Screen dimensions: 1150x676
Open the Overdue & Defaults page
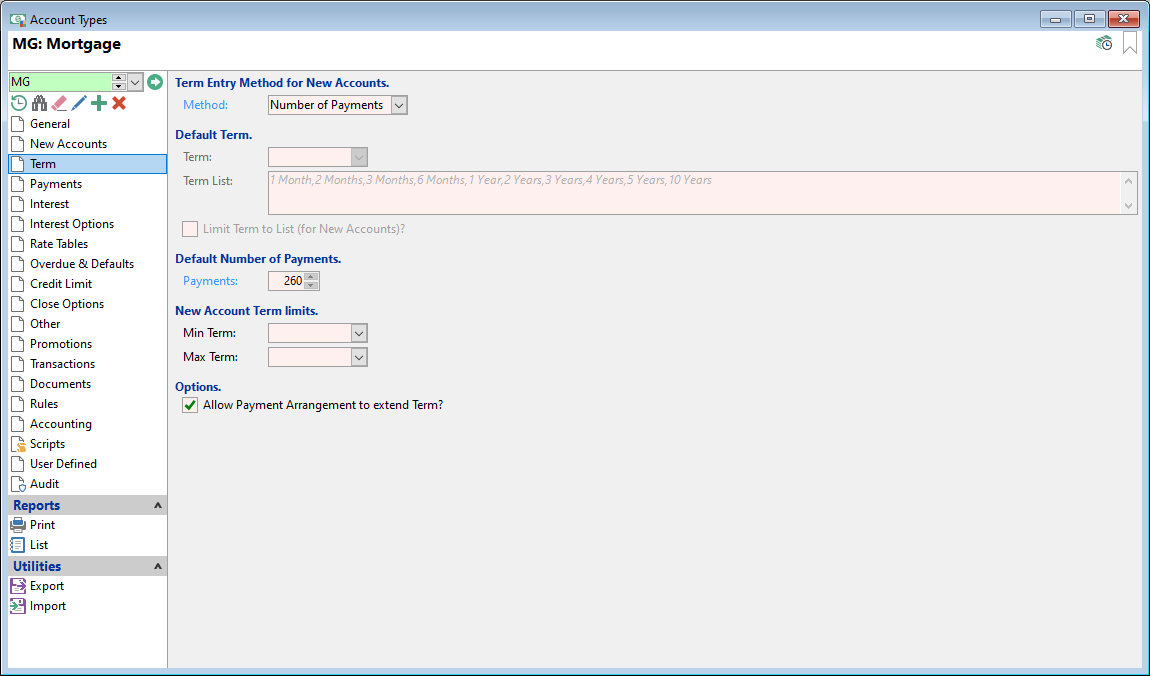[x=87, y=264]
